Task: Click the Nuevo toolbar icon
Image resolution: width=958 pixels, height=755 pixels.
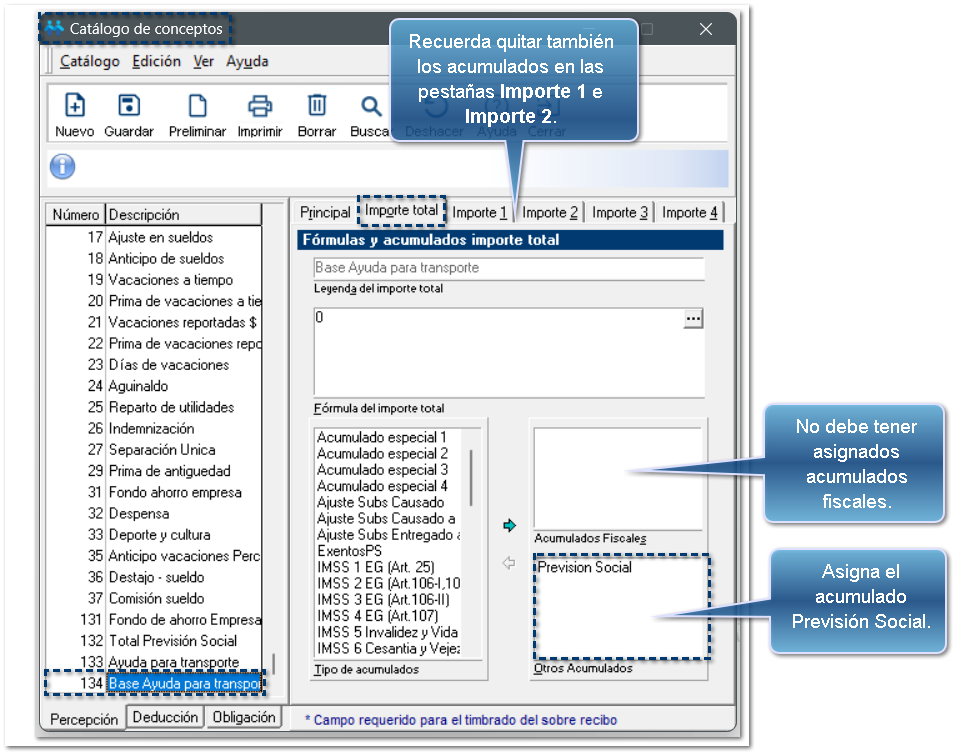Action: (x=74, y=106)
